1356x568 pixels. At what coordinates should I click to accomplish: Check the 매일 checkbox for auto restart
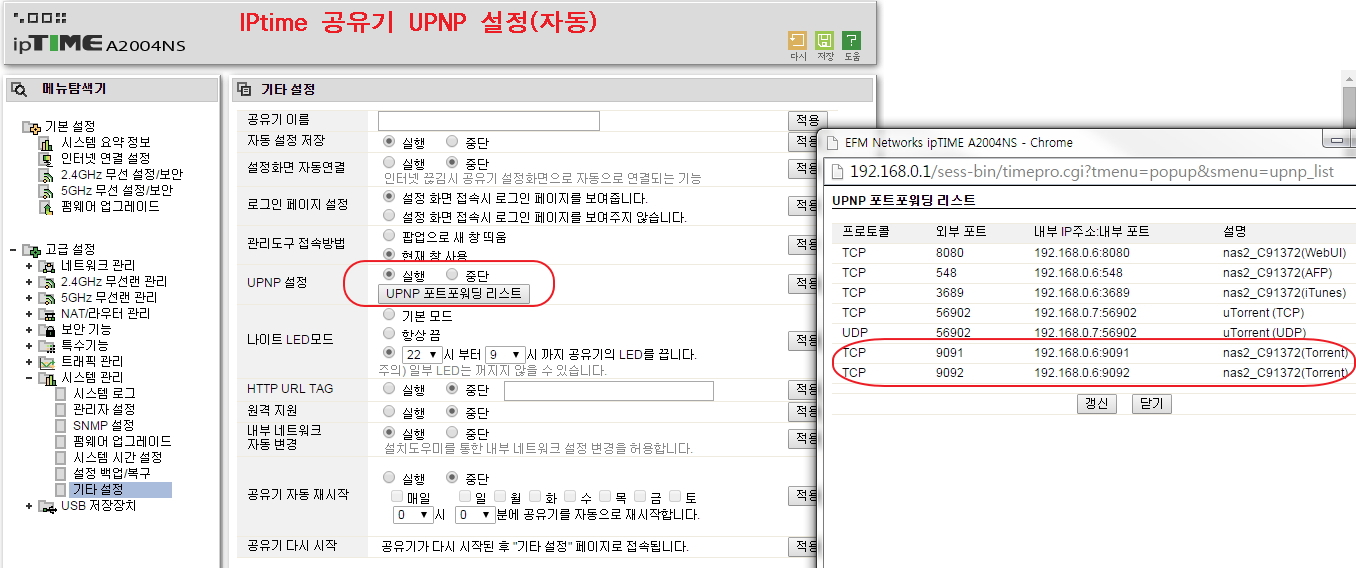(x=398, y=496)
